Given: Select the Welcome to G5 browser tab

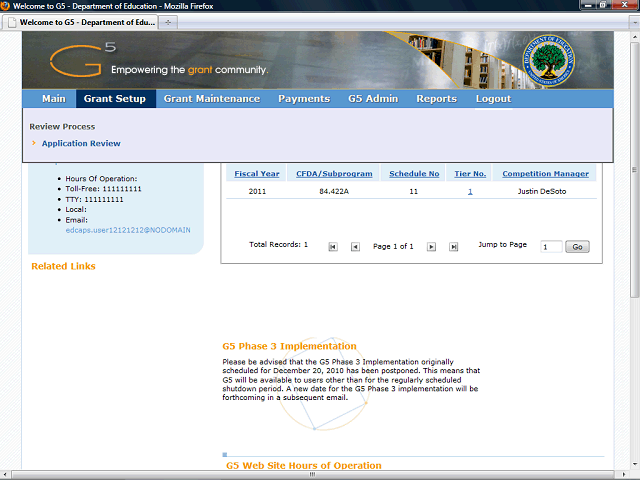Looking at the screenshot, I should (x=81, y=22).
